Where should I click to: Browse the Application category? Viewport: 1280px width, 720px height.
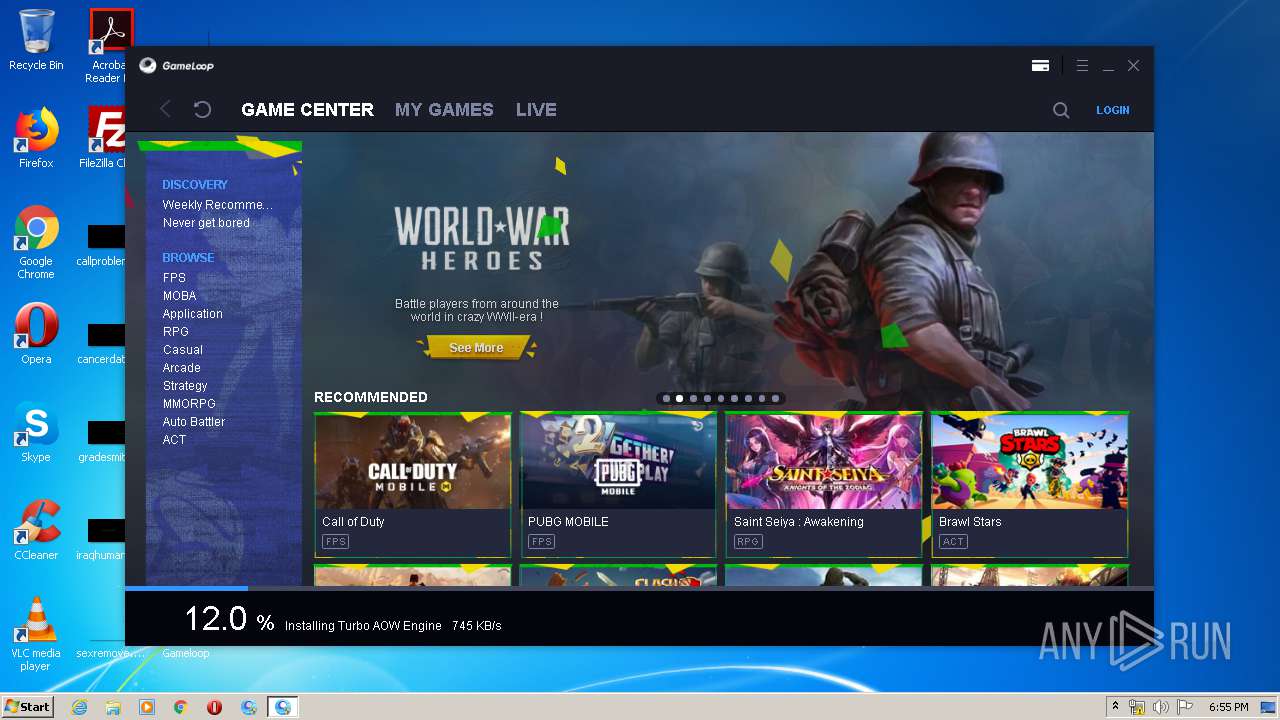pyautogui.click(x=192, y=314)
